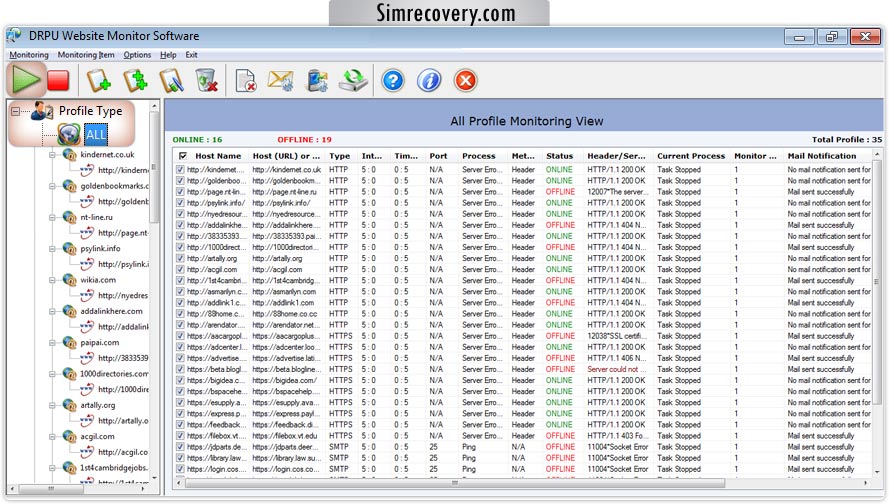889x504 pixels.
Task: Collapse the Profile Type tree root
Action: (15, 111)
